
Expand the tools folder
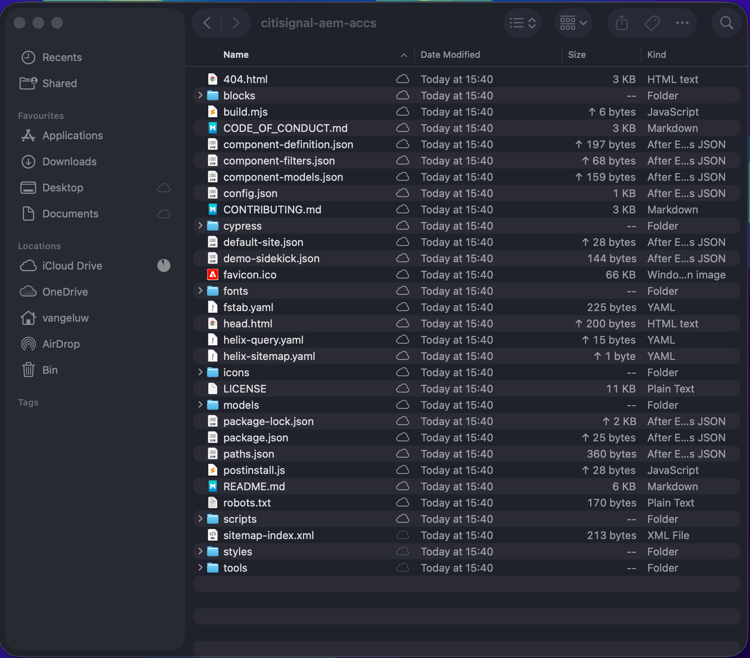coord(200,567)
